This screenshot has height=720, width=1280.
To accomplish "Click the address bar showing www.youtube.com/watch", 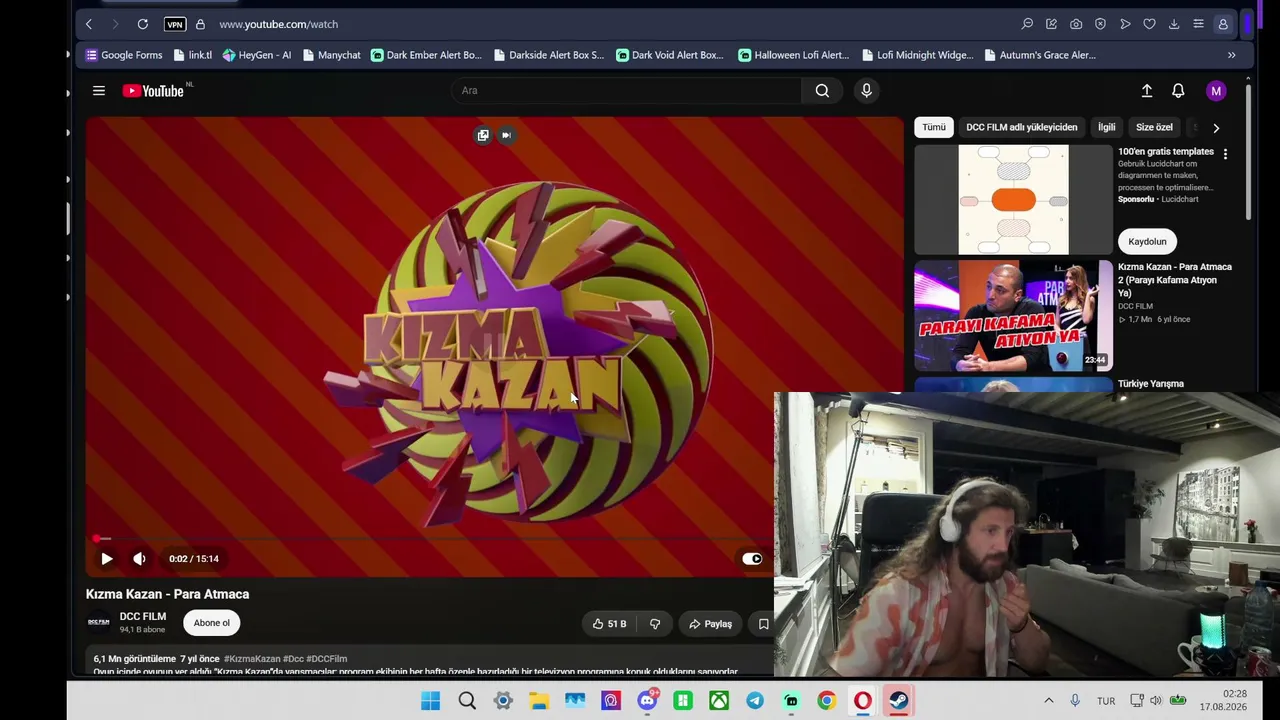I will coord(278,24).
